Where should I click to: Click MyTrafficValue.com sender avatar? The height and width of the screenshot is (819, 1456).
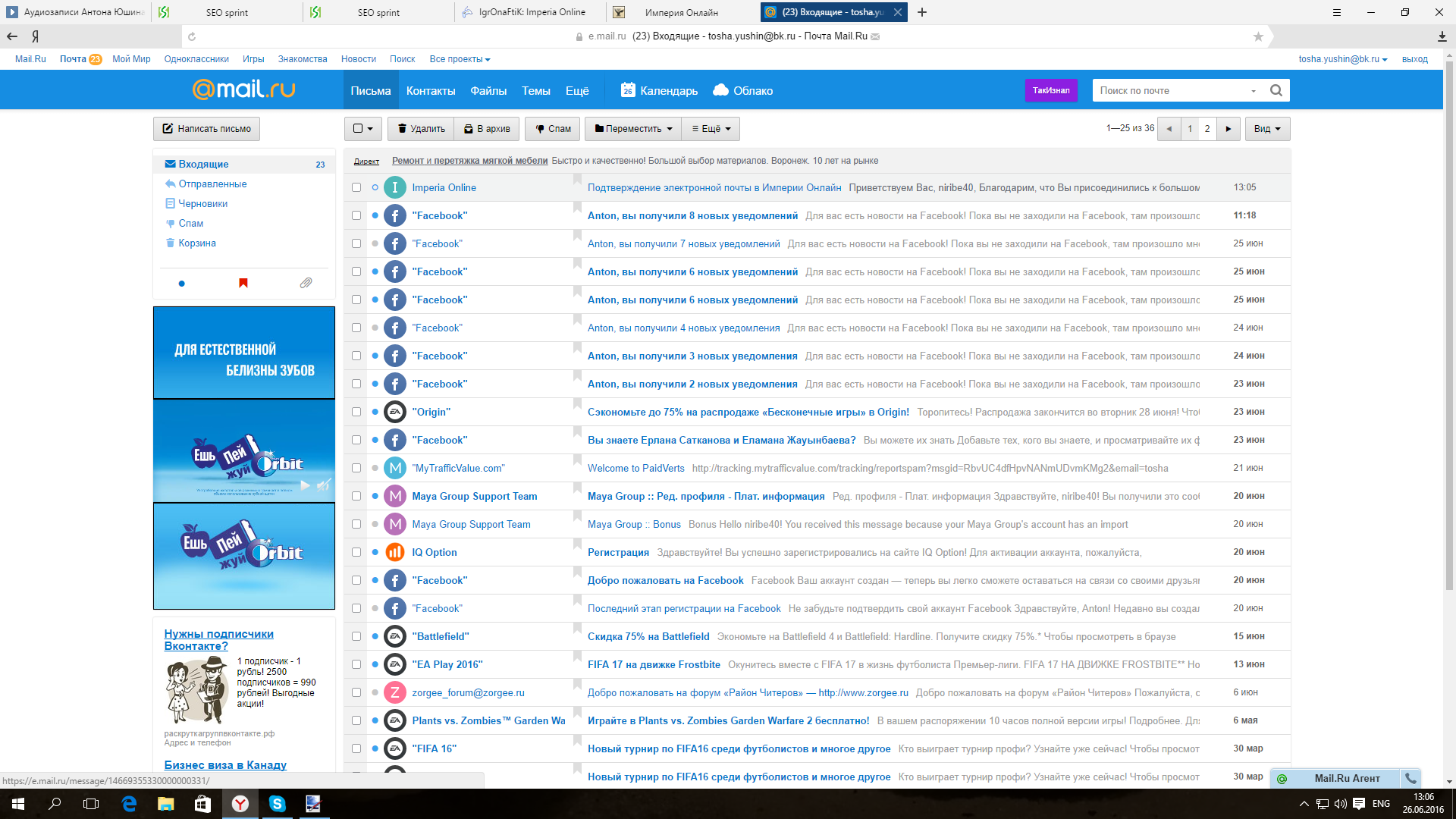(394, 468)
